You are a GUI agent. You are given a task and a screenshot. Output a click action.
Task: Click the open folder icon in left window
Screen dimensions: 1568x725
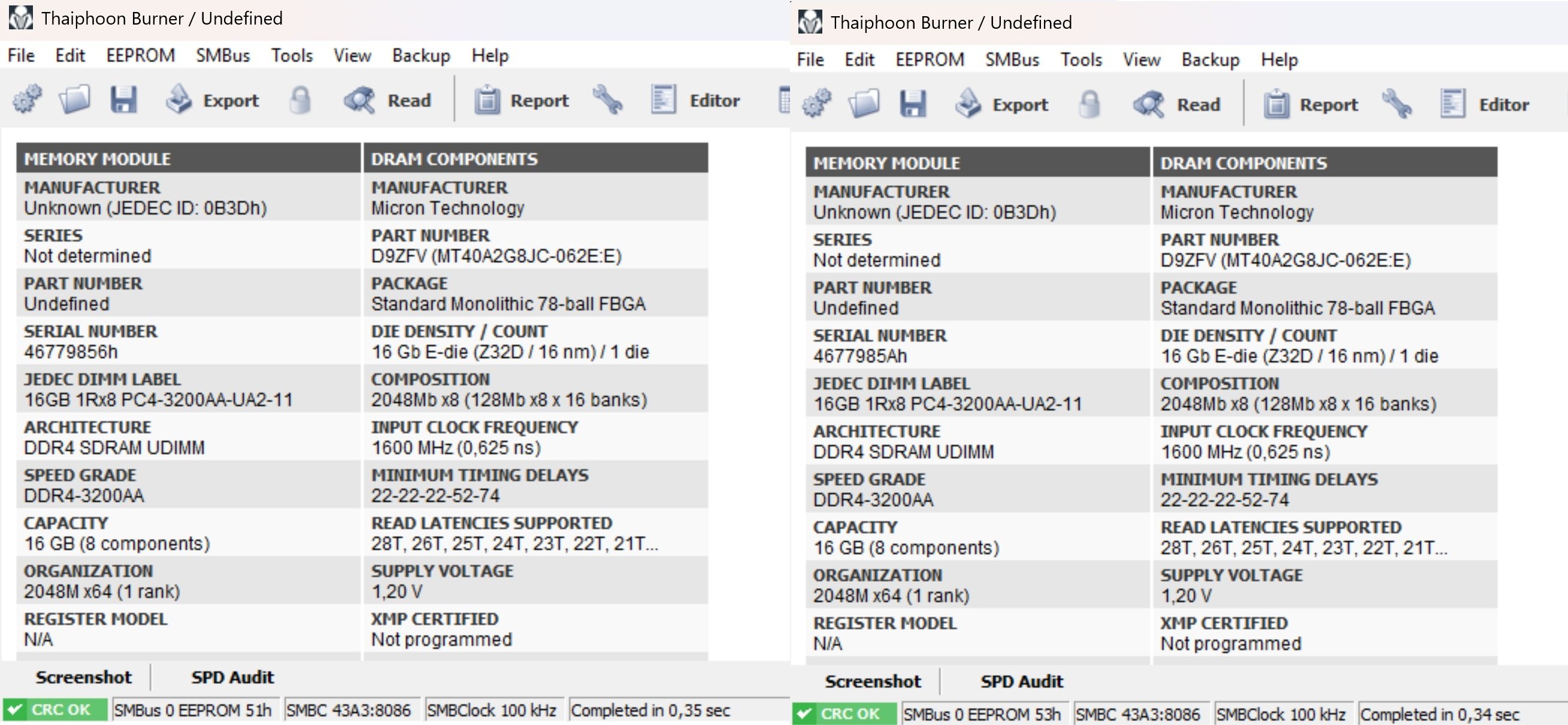74,99
